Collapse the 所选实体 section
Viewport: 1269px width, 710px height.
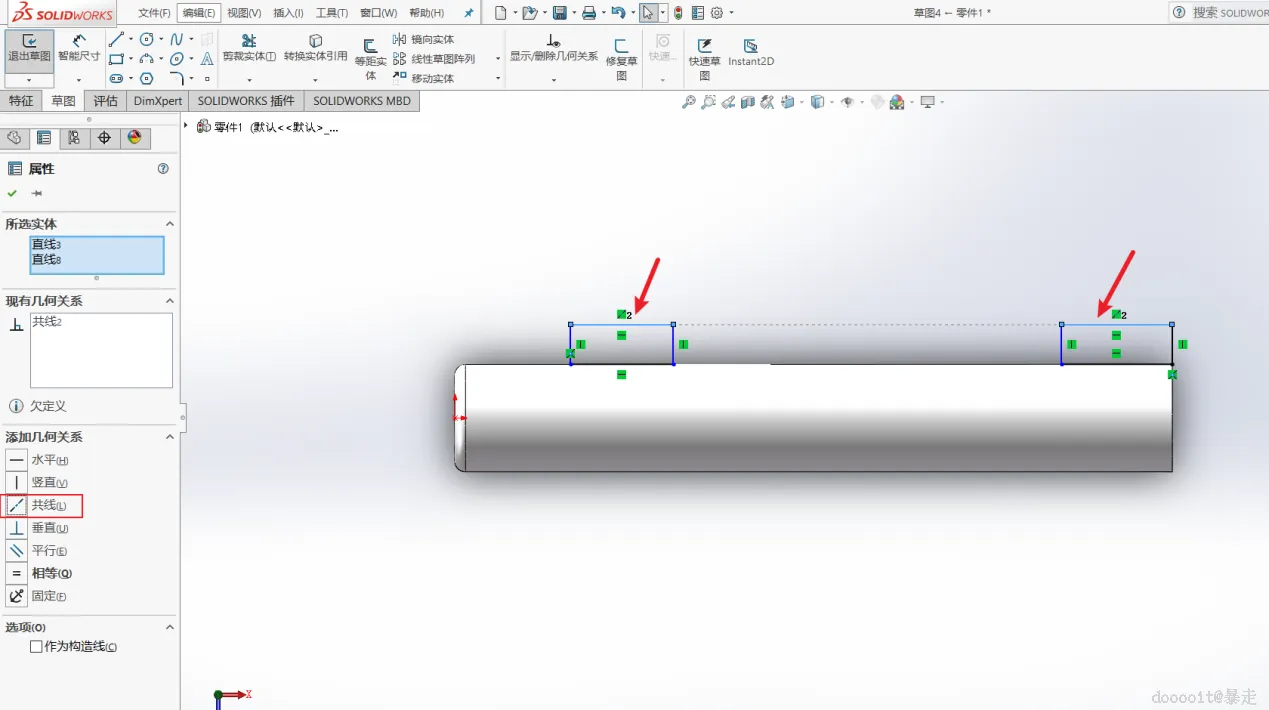[x=169, y=224]
